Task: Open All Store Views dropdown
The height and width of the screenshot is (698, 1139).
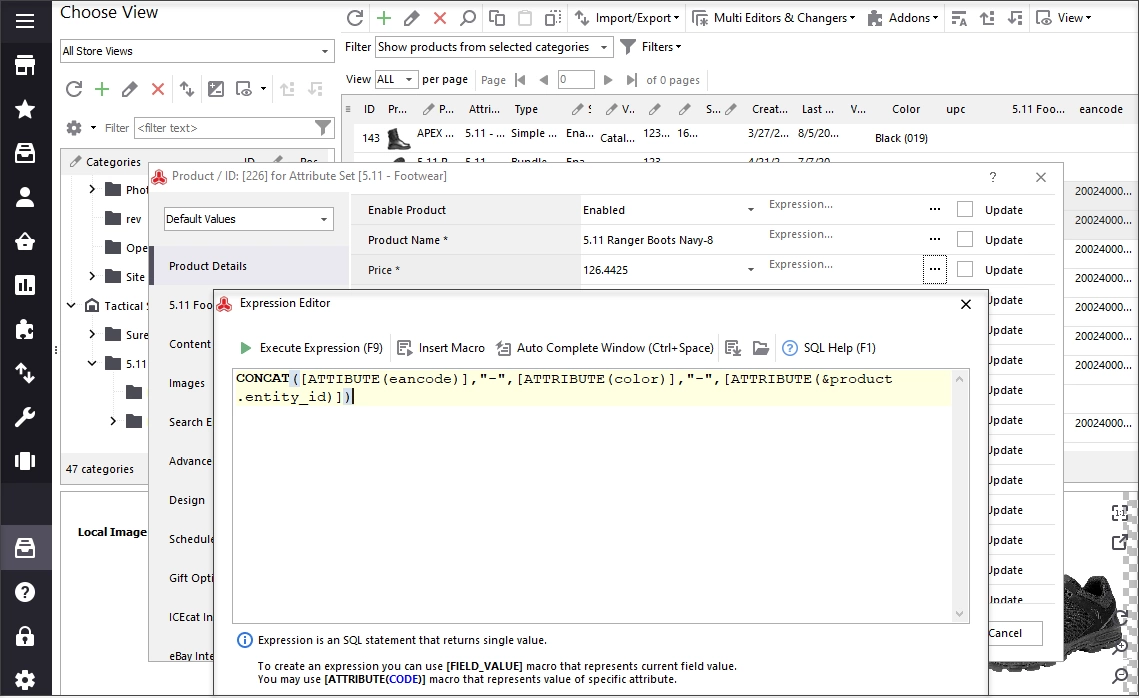Action: (x=197, y=51)
